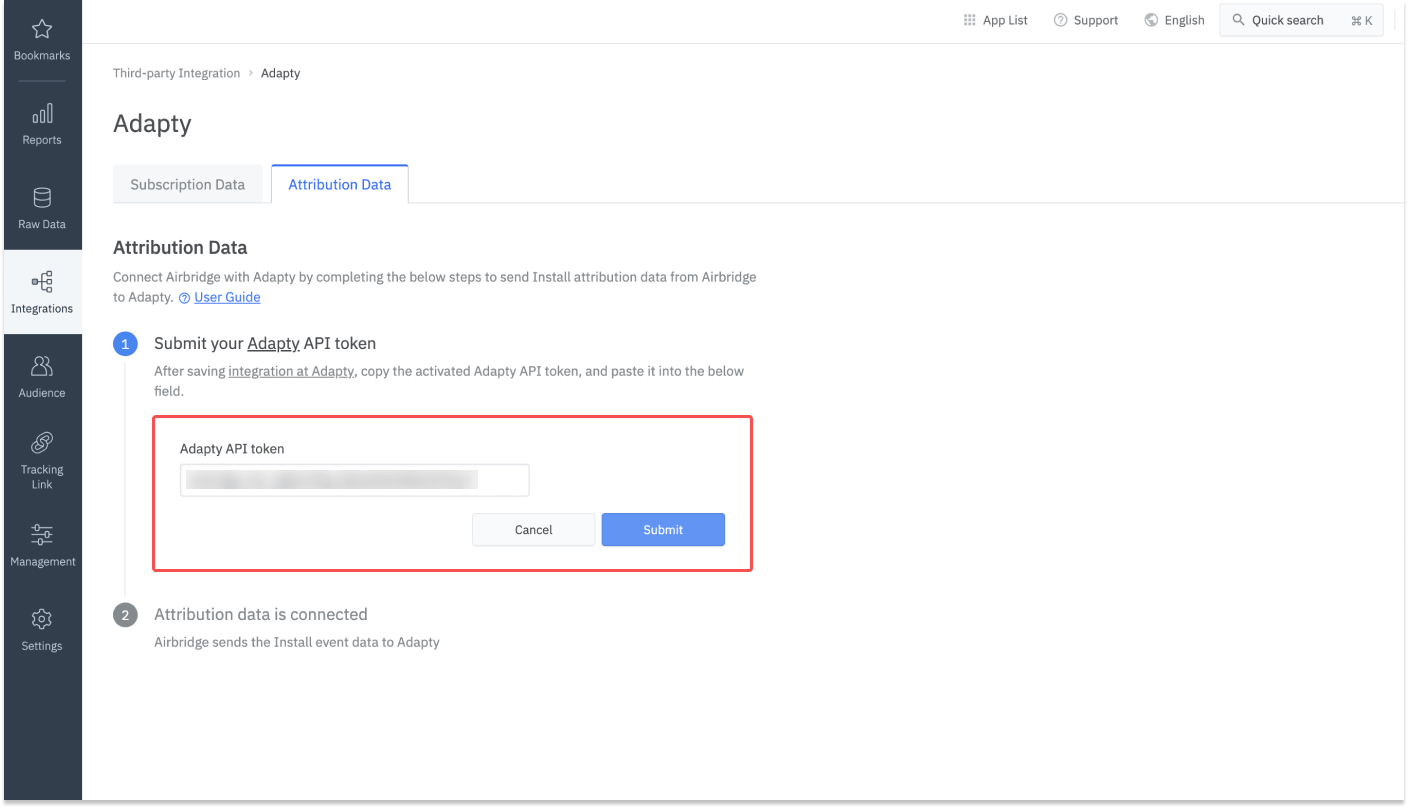
Task: Open Raw Data database icon
Action: pos(42,197)
